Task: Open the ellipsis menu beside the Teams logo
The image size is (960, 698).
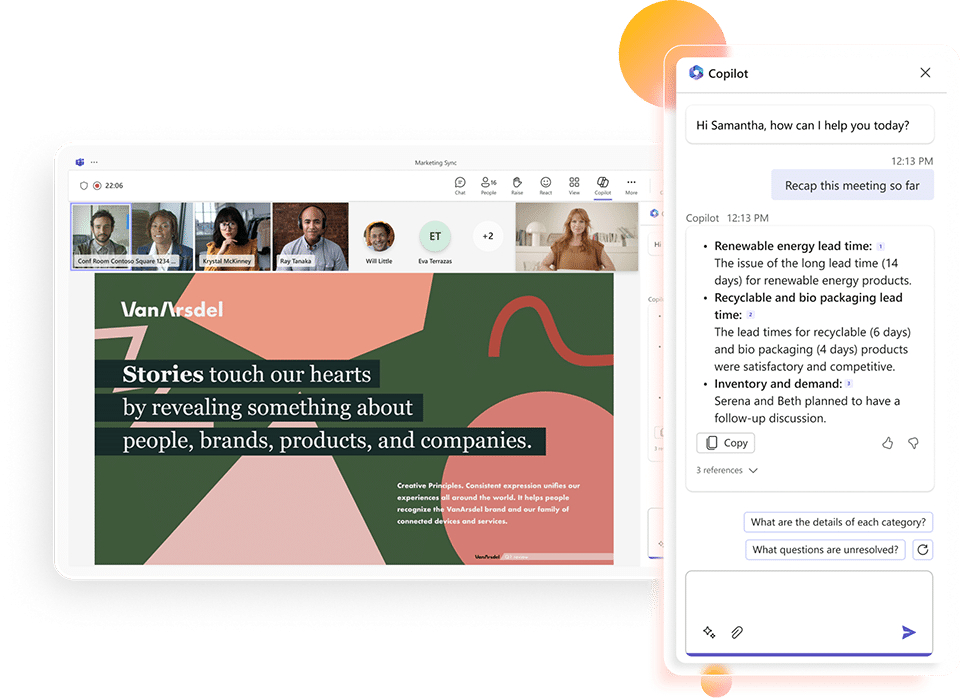Action: (95, 161)
